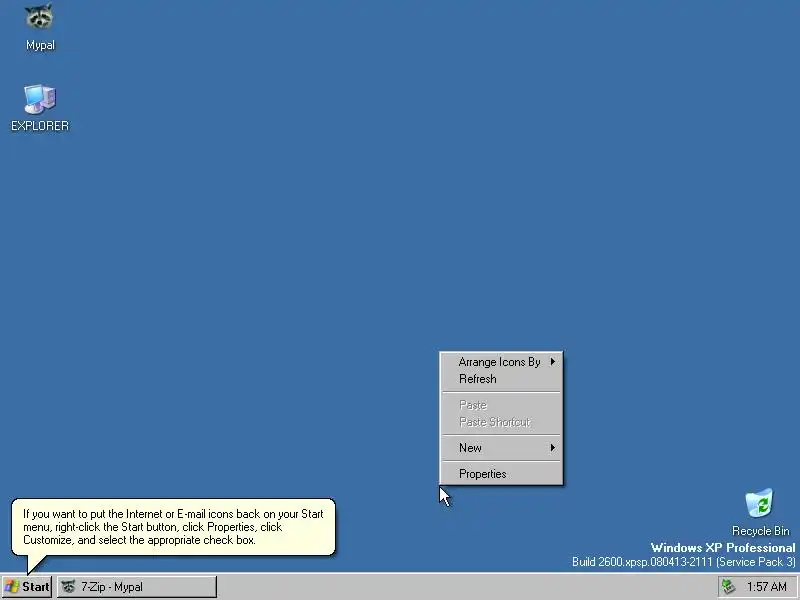The image size is (800, 600).
Task: Select the EXPLORER computer desktop icon
Action: (x=40, y=99)
